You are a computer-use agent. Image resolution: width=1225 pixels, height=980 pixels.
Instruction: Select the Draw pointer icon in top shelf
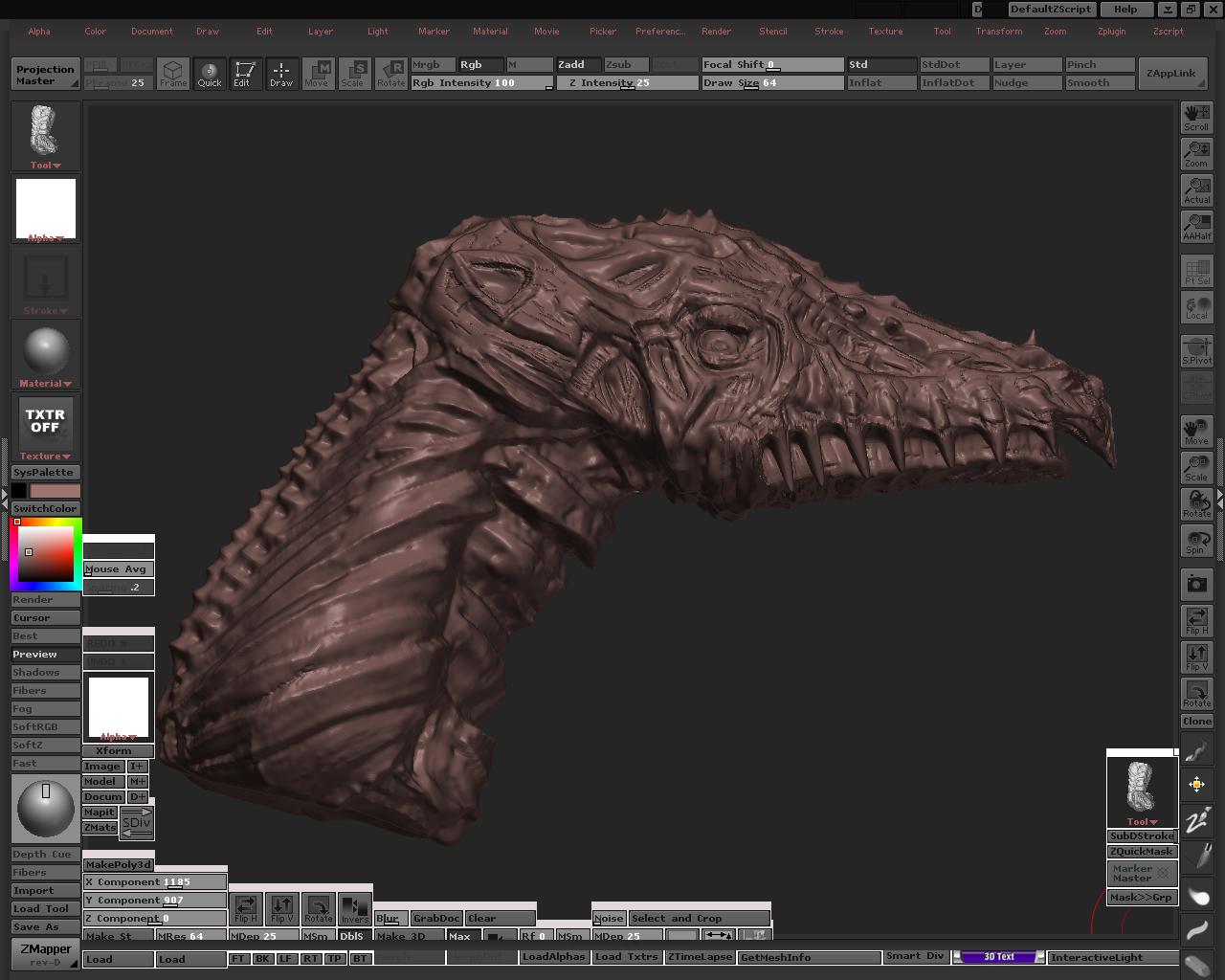pos(280,74)
